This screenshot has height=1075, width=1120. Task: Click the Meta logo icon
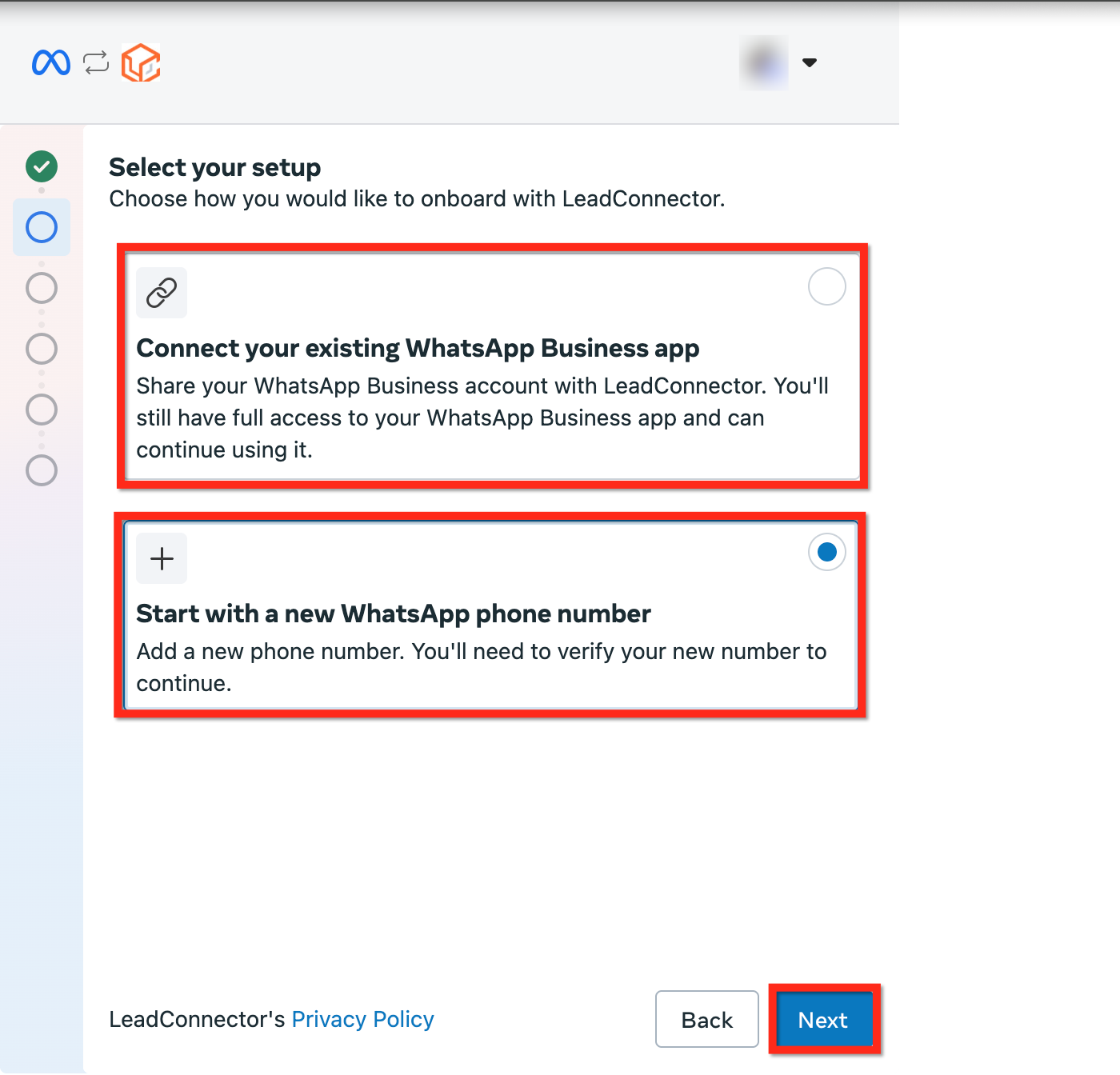[x=51, y=62]
